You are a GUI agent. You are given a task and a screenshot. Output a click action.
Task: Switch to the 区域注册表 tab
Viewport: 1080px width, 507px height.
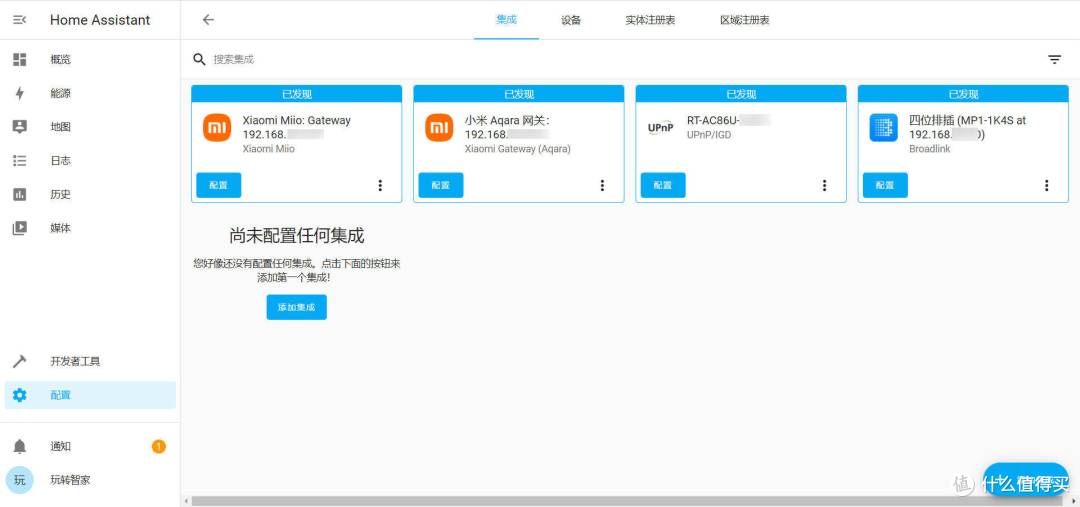(745, 20)
